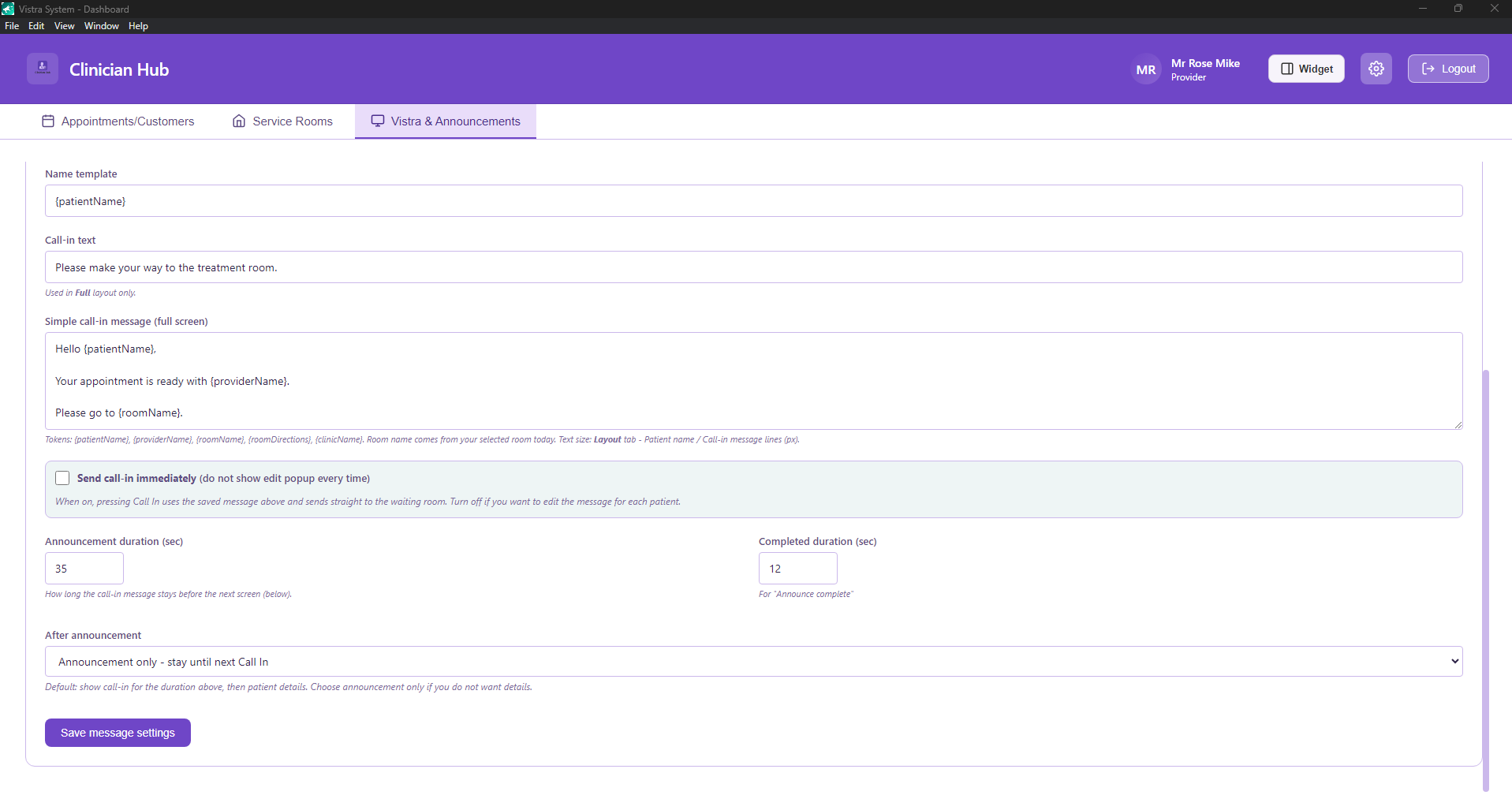The image size is (1512, 810).
Task: Click the Clinician Hub title text
Action: pos(119,69)
